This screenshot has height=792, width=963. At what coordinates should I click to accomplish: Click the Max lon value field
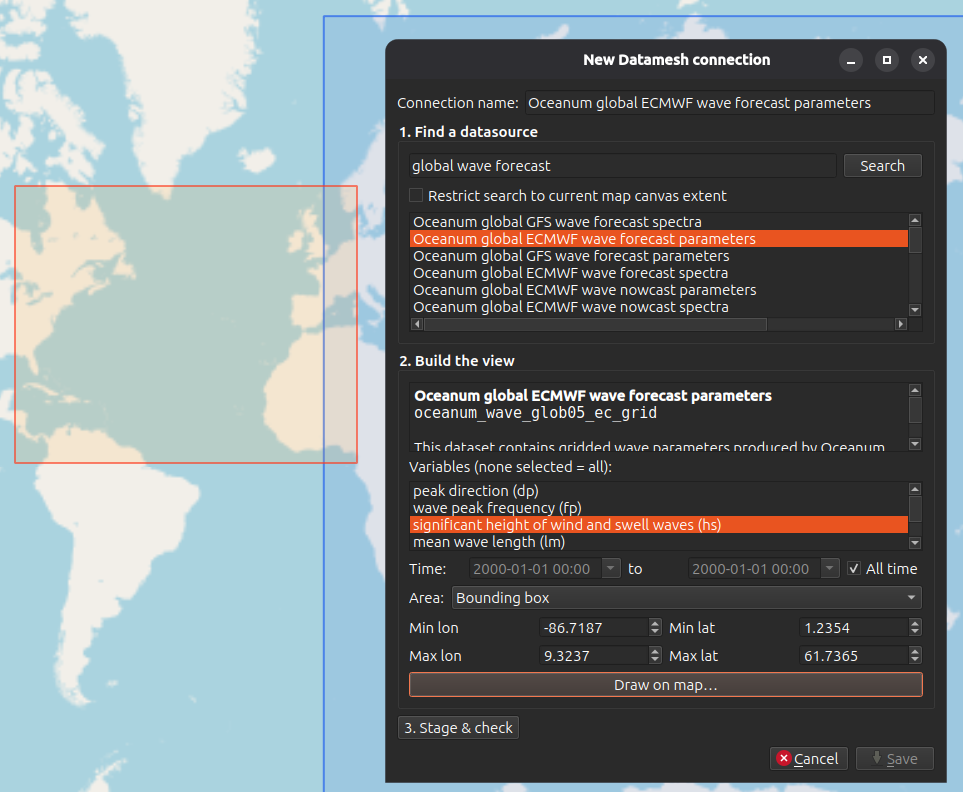click(593, 656)
